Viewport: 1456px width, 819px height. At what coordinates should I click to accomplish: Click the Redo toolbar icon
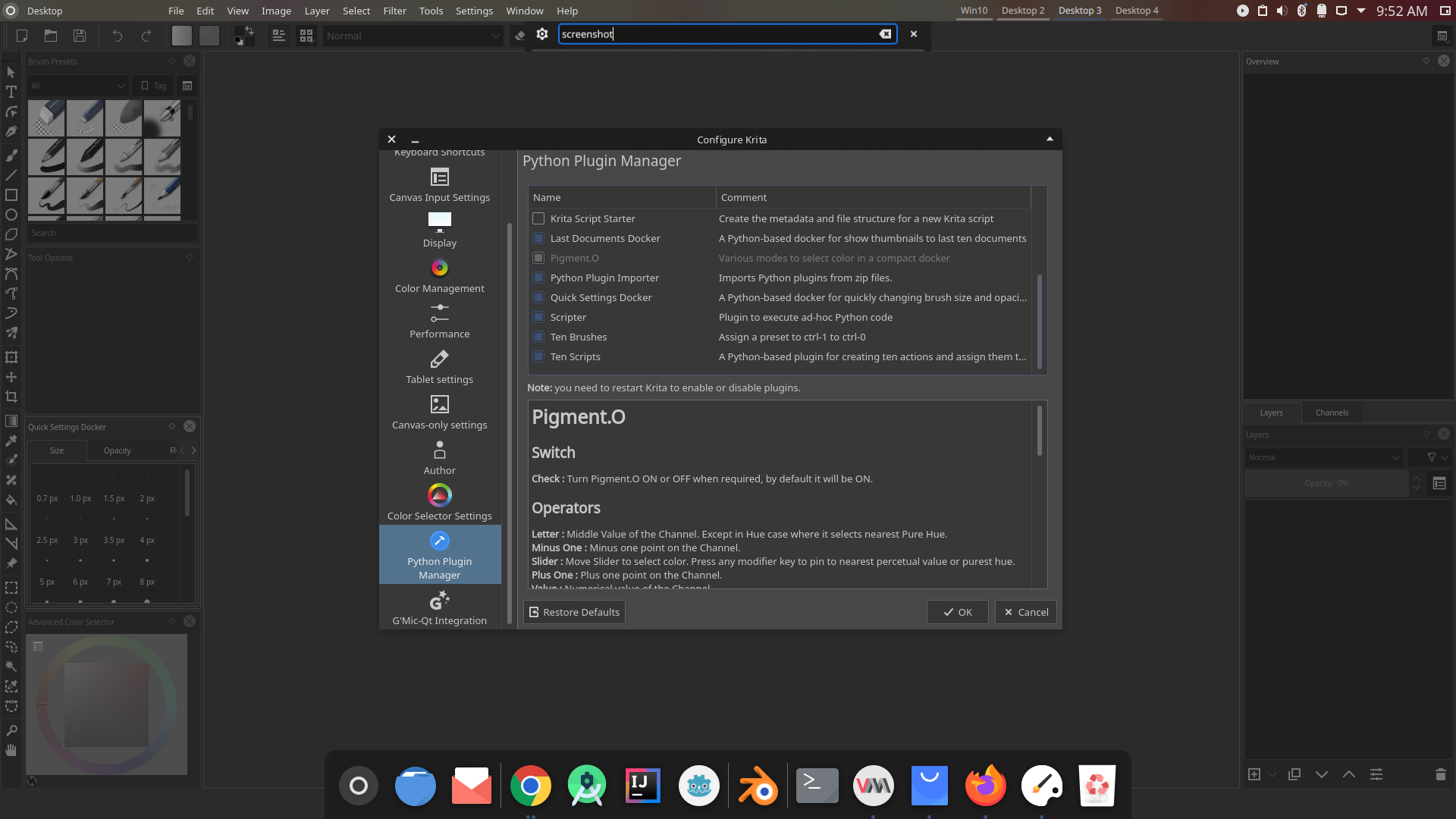[x=146, y=36]
